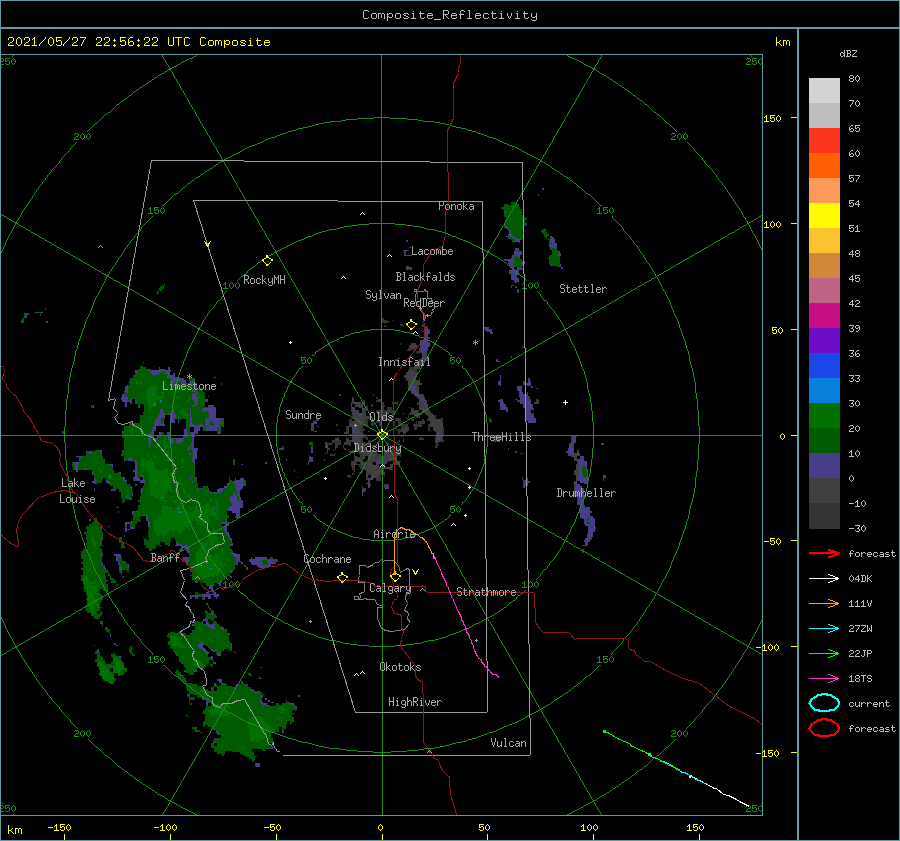
Task: Click the Composite_Reflectivity title
Action: (450, 15)
